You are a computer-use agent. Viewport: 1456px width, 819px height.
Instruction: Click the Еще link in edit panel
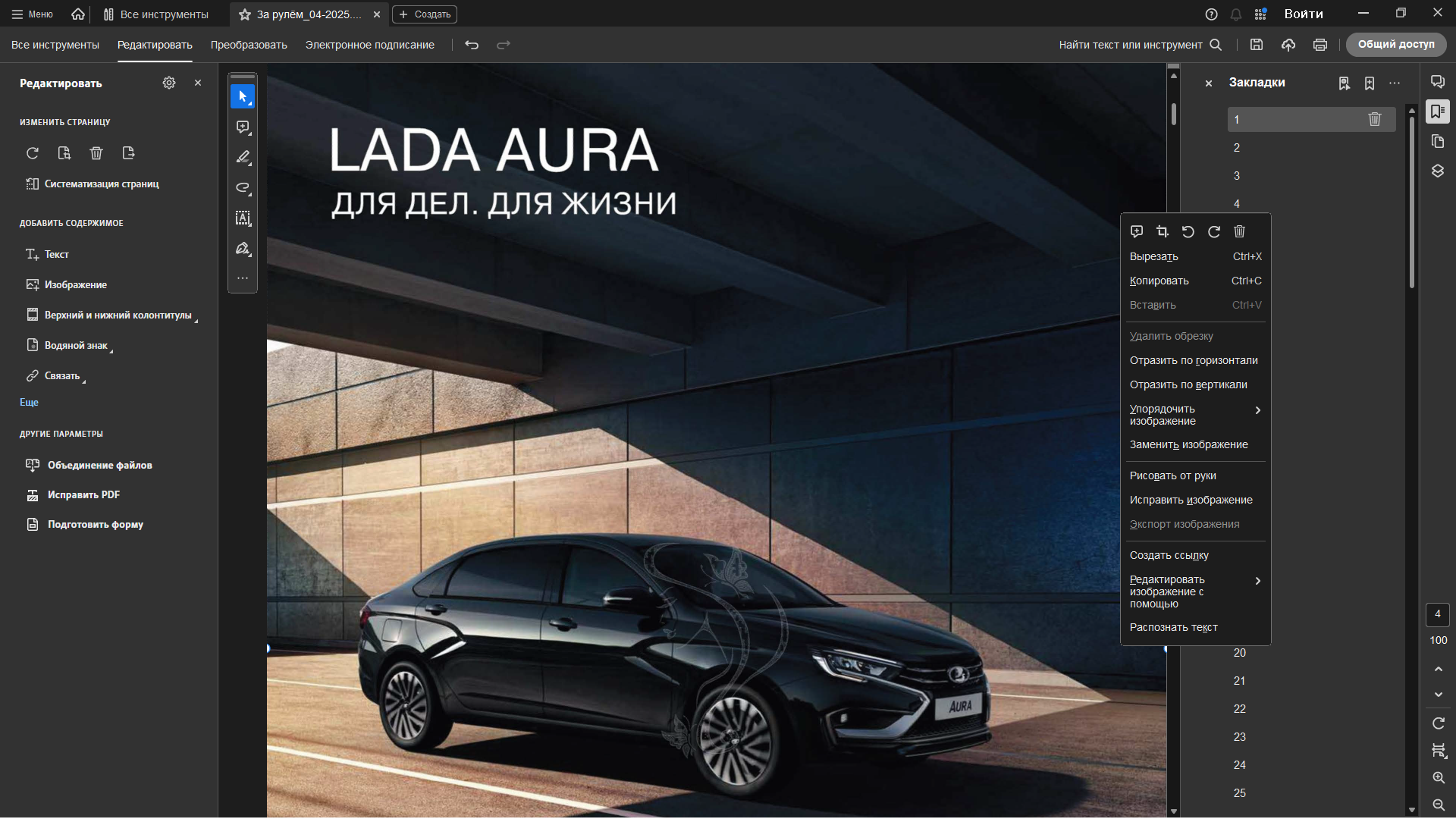point(29,403)
